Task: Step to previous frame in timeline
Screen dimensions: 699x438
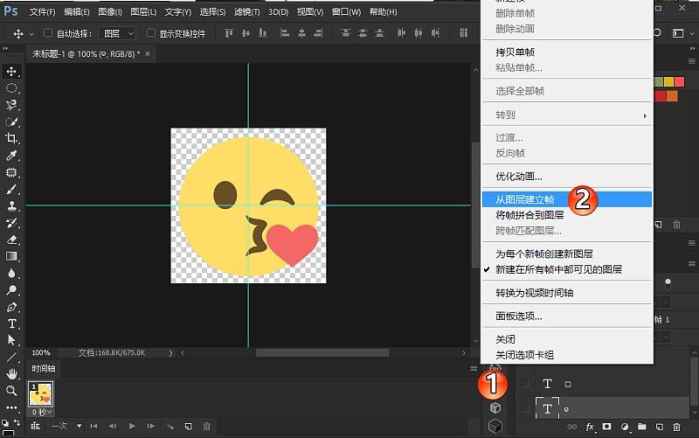Action: point(113,426)
